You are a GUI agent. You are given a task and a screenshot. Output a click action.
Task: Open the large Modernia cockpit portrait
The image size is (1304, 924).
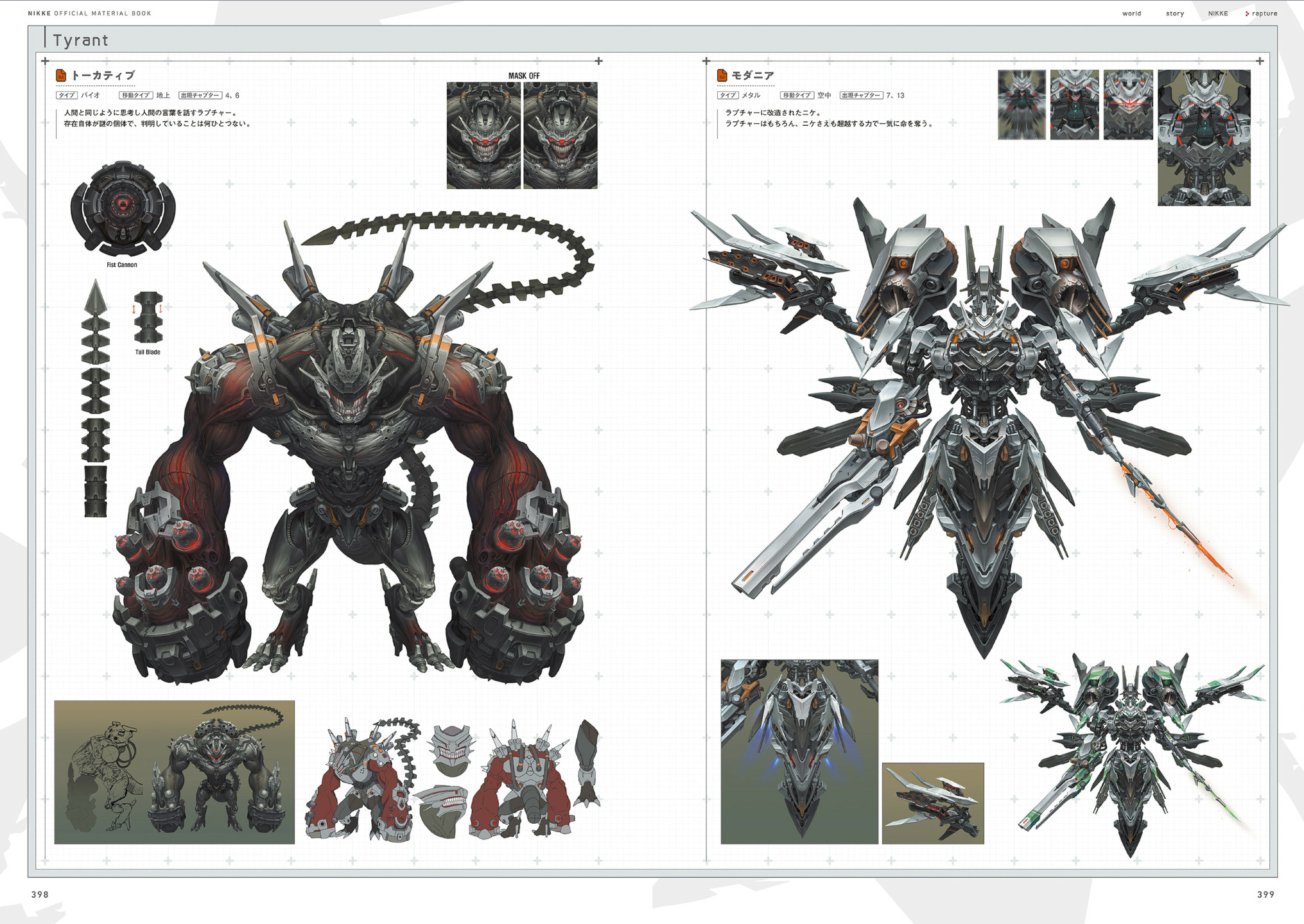(1203, 137)
